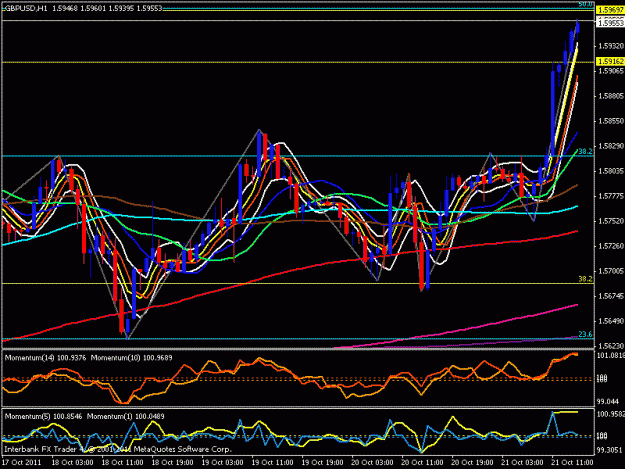This screenshot has height=469, width=625.
Task: Click the 21 Oct 03:00 time label
Action: pos(522,462)
